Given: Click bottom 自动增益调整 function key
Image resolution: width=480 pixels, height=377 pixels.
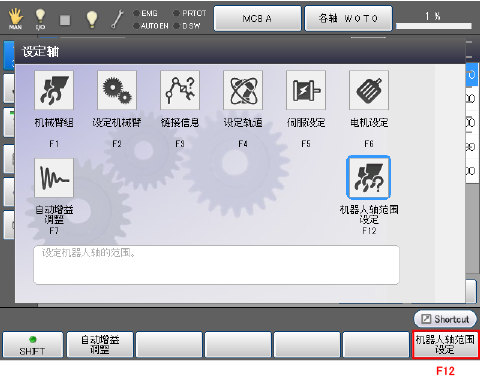Looking at the screenshot, I should [x=100, y=345].
